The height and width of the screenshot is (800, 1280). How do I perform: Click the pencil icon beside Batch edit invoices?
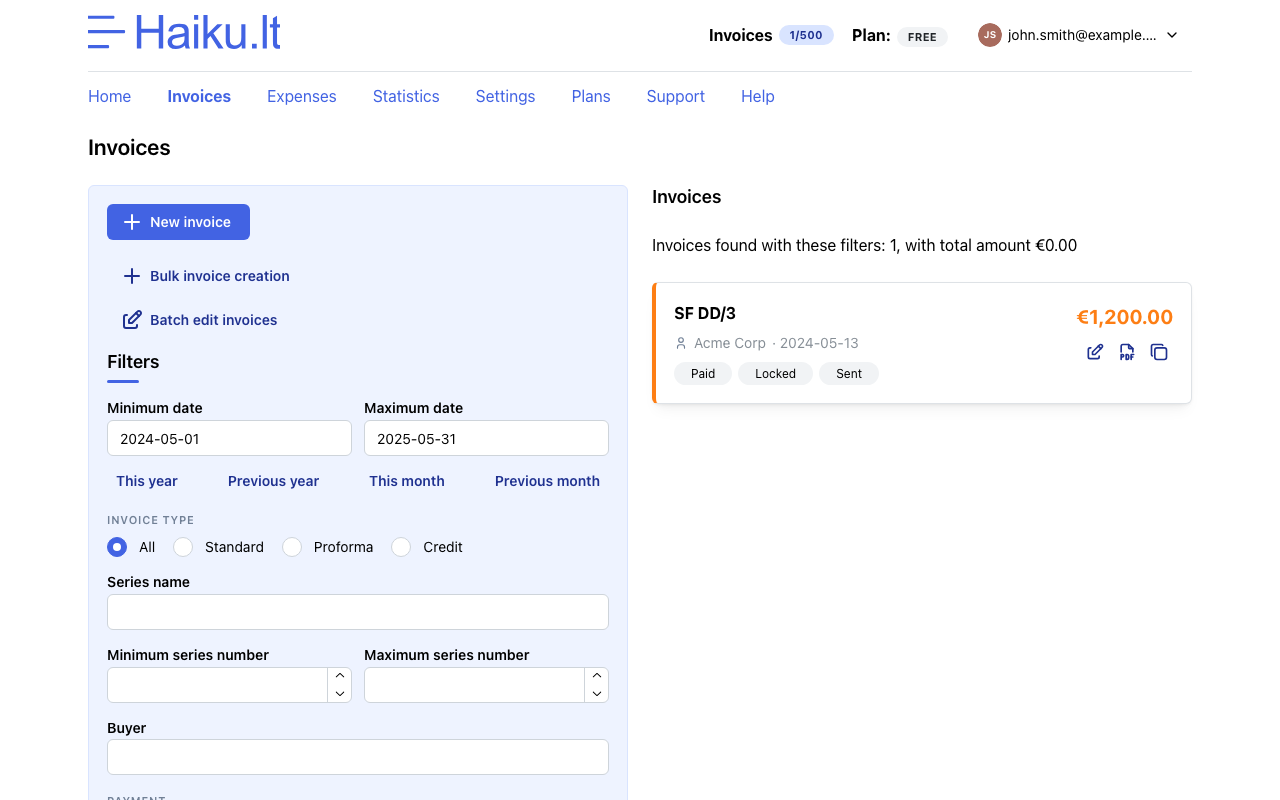pos(132,320)
